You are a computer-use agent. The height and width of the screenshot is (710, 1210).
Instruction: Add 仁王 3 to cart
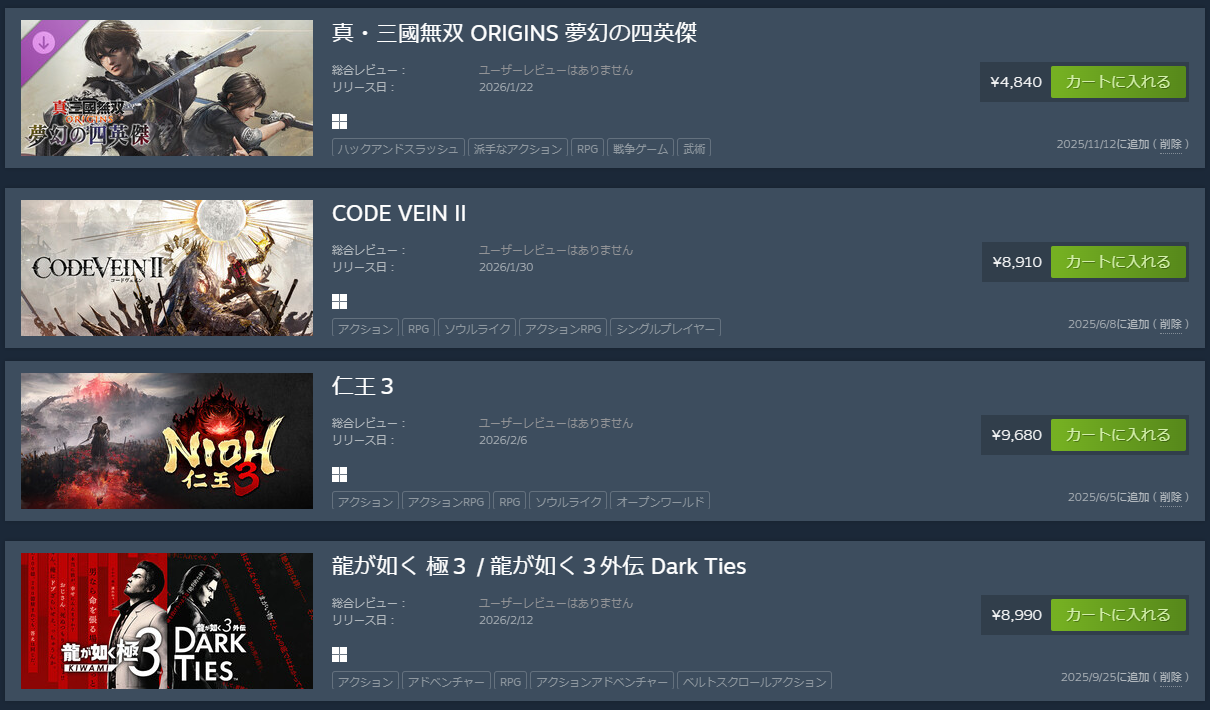1118,435
